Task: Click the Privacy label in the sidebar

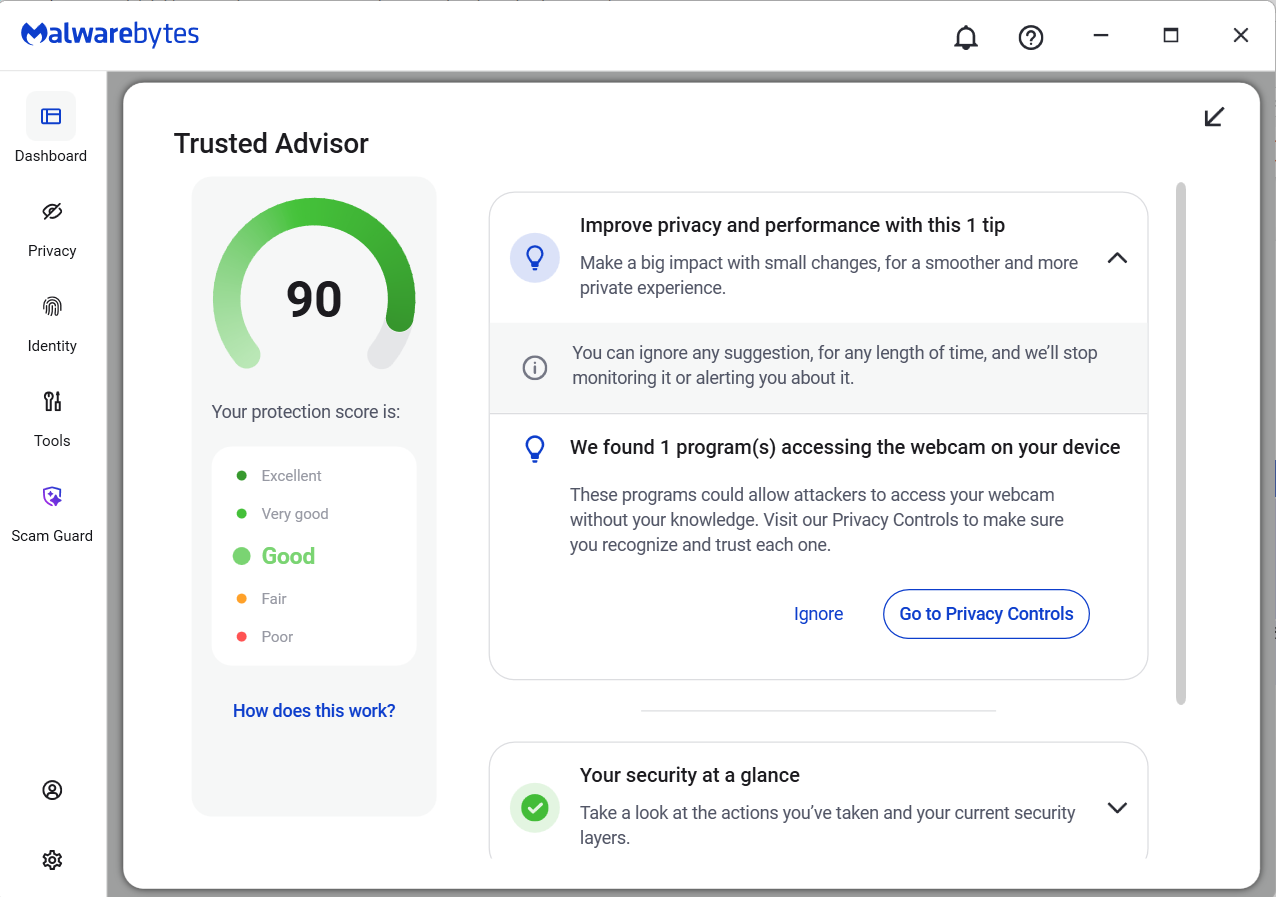Action: coord(52,251)
